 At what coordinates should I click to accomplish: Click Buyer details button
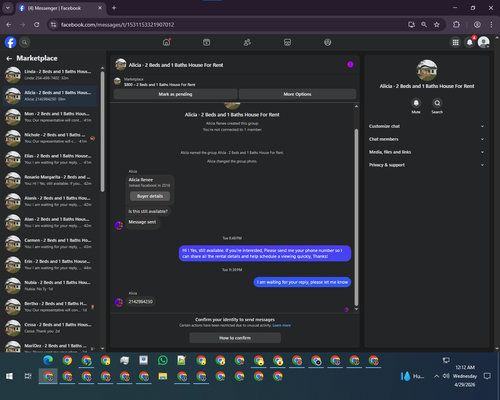(x=150, y=196)
